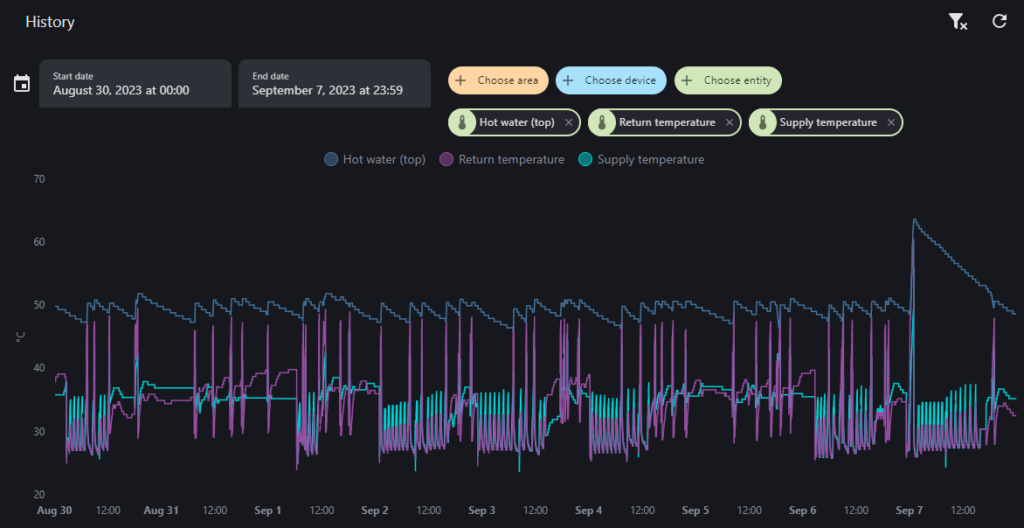Open the Choose device picker
The width and height of the screenshot is (1024, 528).
[x=611, y=80]
